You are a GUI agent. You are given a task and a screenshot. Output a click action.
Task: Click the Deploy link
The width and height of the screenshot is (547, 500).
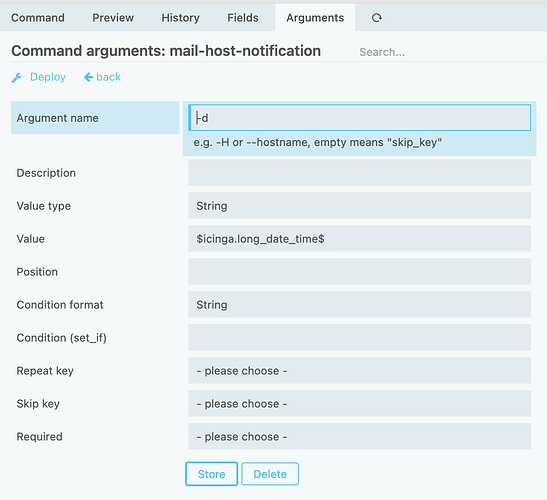tap(48, 77)
